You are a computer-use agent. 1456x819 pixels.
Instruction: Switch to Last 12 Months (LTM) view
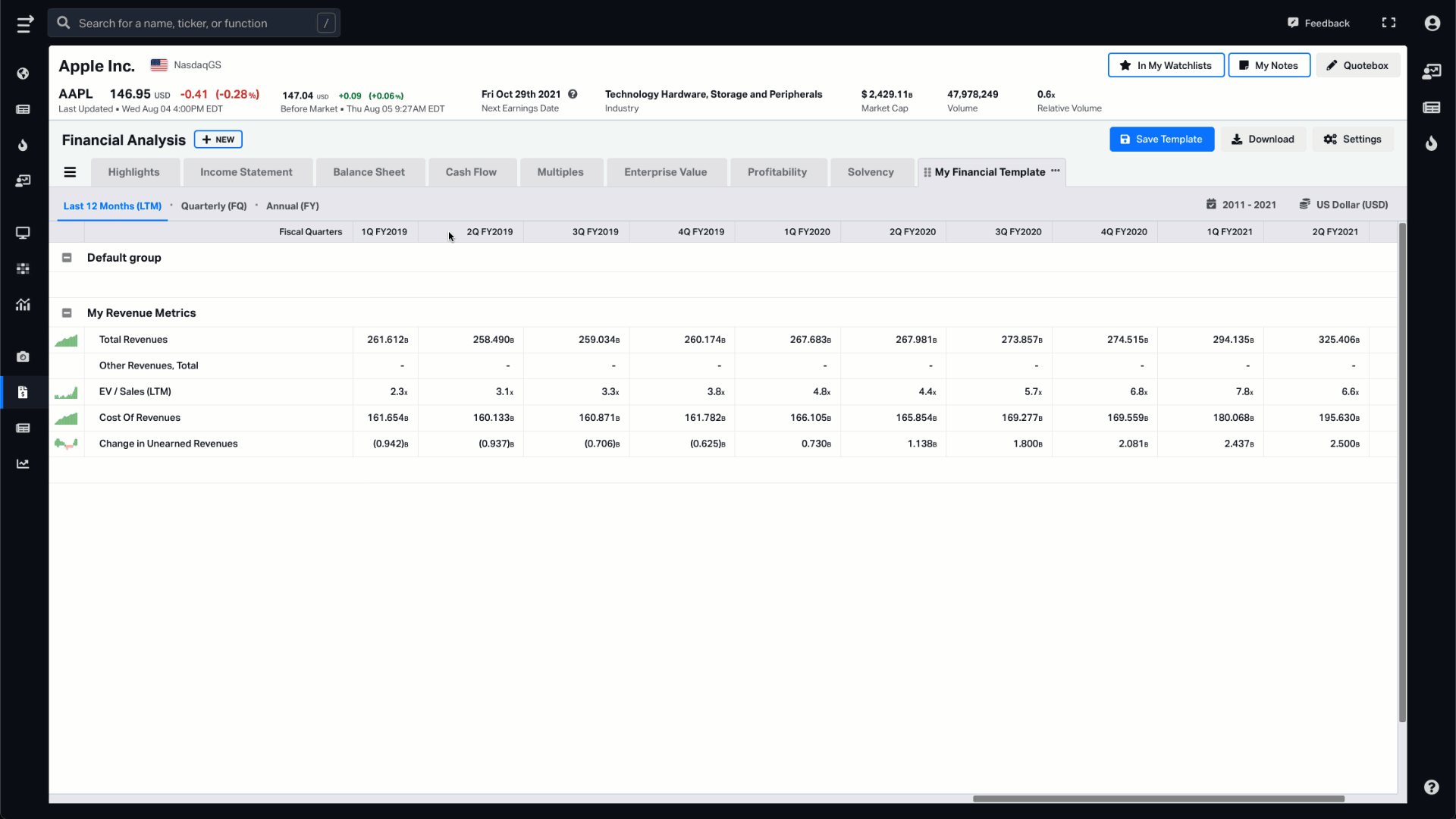tap(112, 206)
